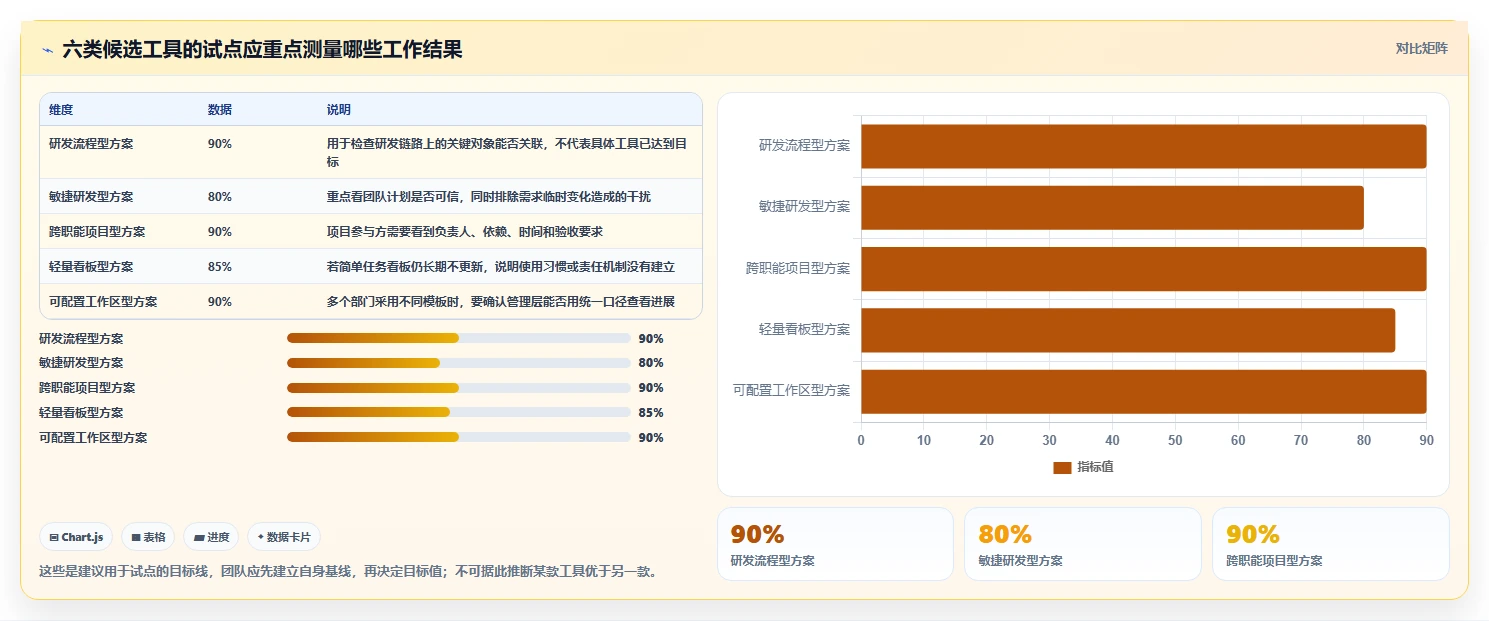Open the 90% 研发流程型方案 data card

coord(835,544)
